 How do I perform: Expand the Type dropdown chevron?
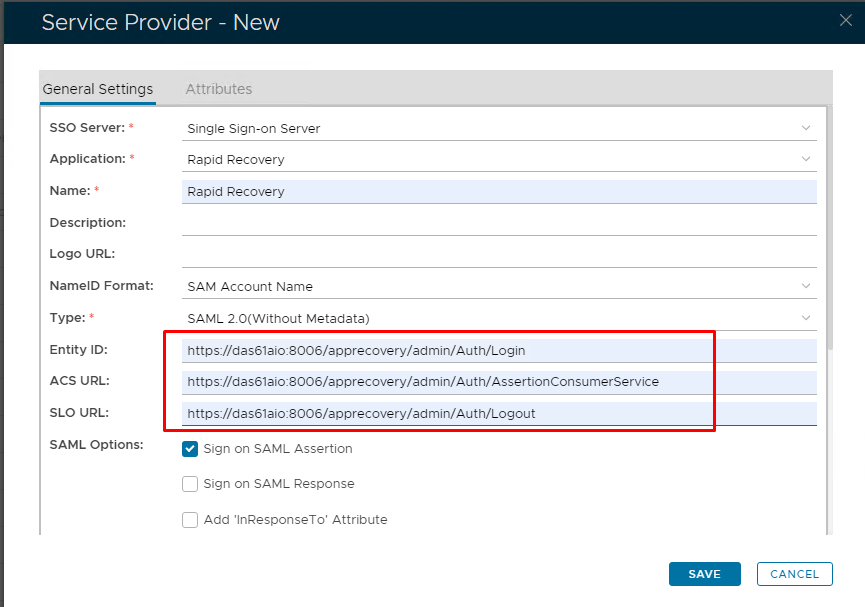pyautogui.click(x=806, y=318)
